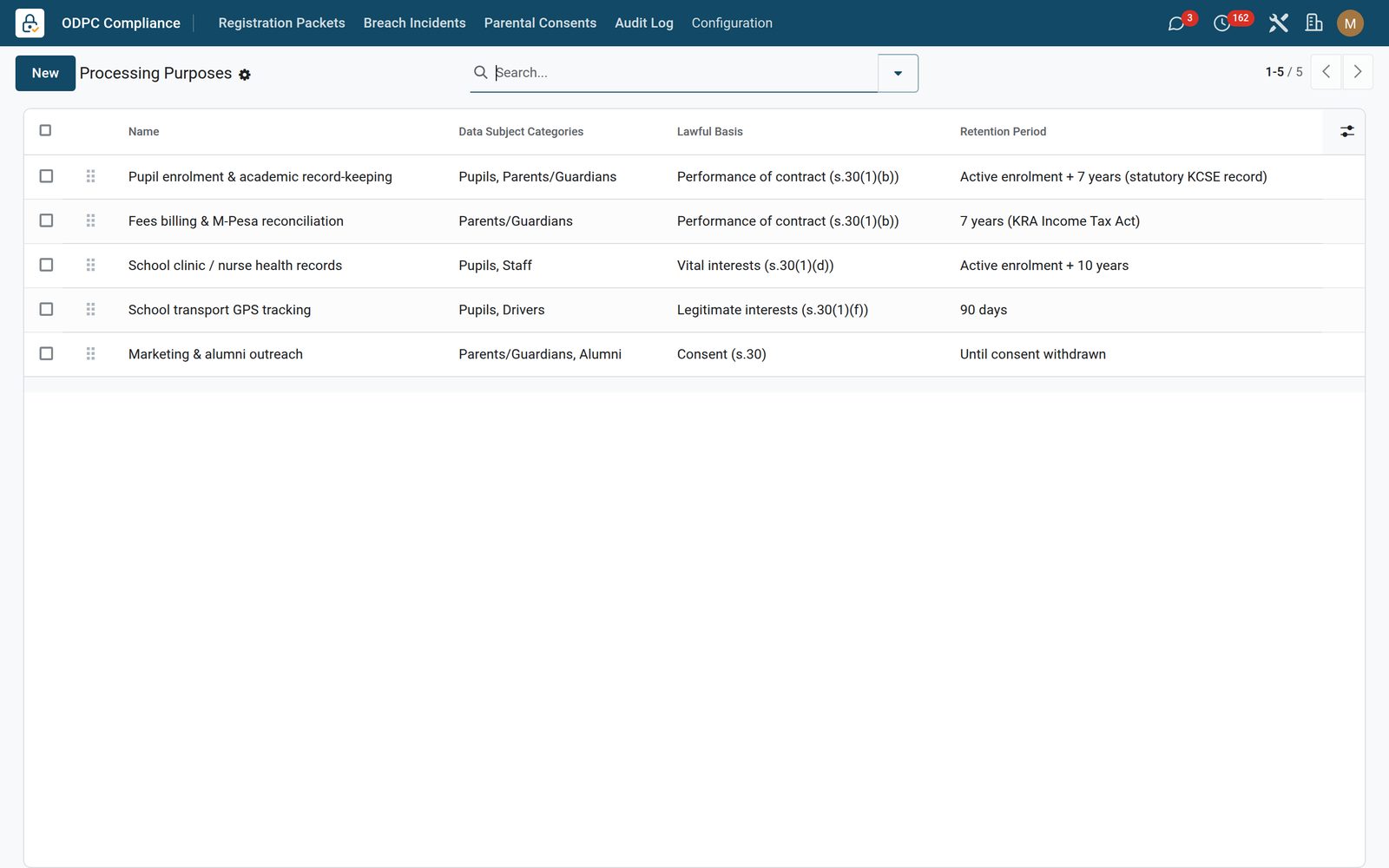1389x868 pixels.
Task: Go to previous page arrow
Action: 1326,72
